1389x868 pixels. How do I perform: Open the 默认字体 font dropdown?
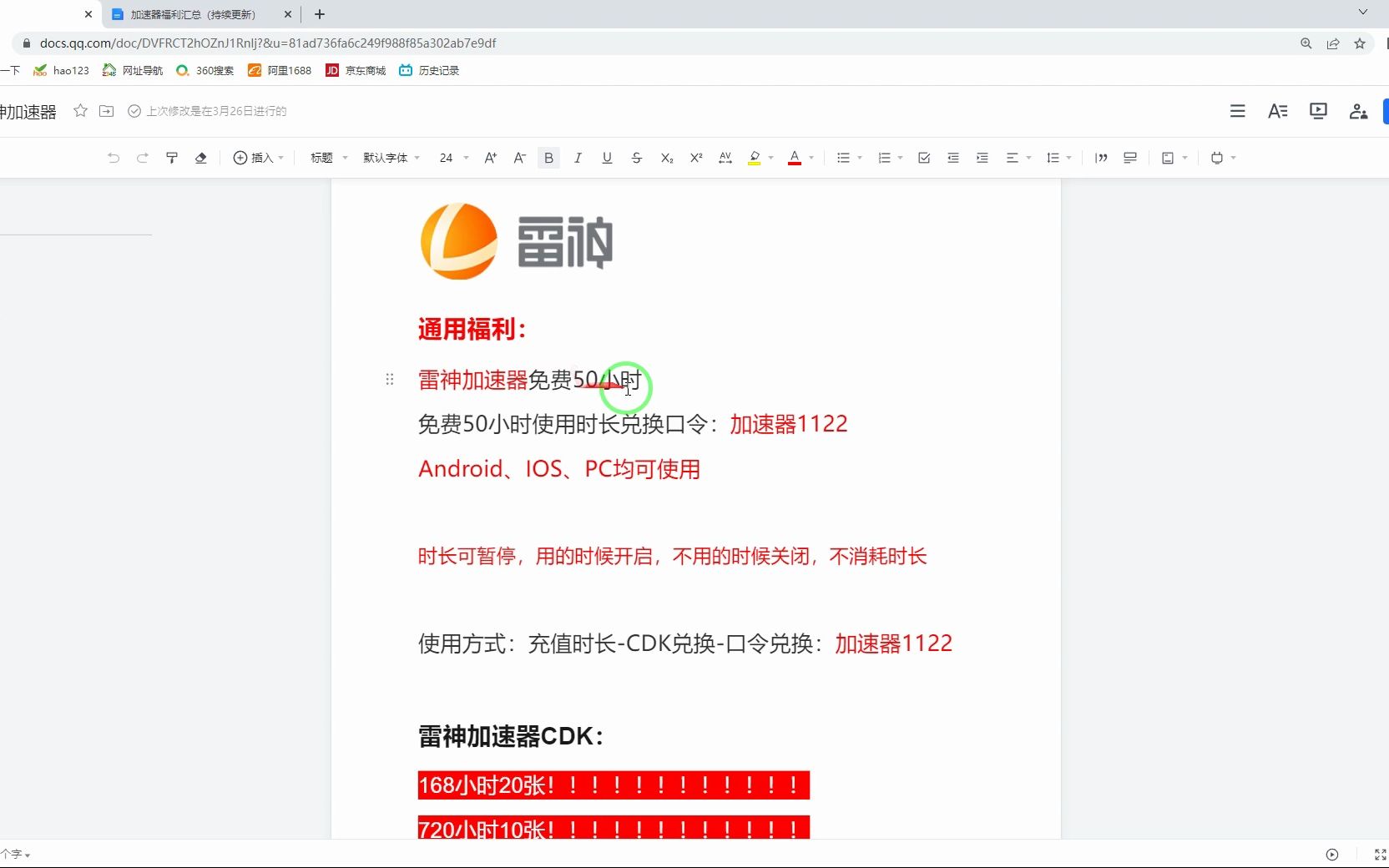coord(391,158)
